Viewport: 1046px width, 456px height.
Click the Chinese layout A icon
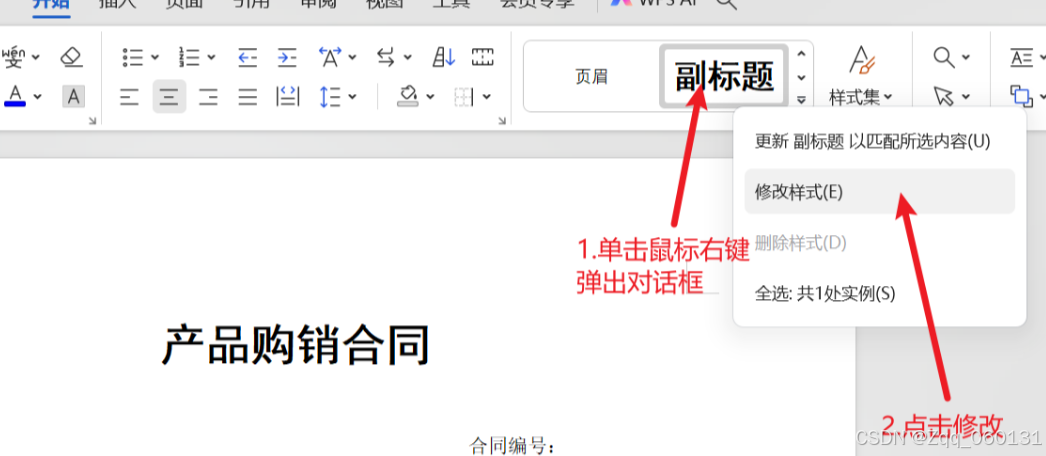pyautogui.click(x=330, y=57)
